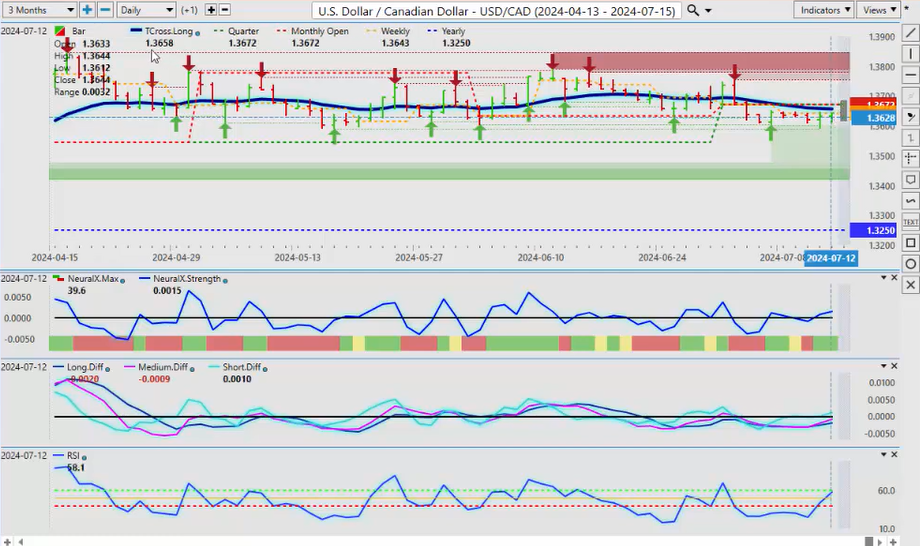This screenshot has width=920, height=546.
Task: Click the black plus forecast increment button
Action: 211,10
